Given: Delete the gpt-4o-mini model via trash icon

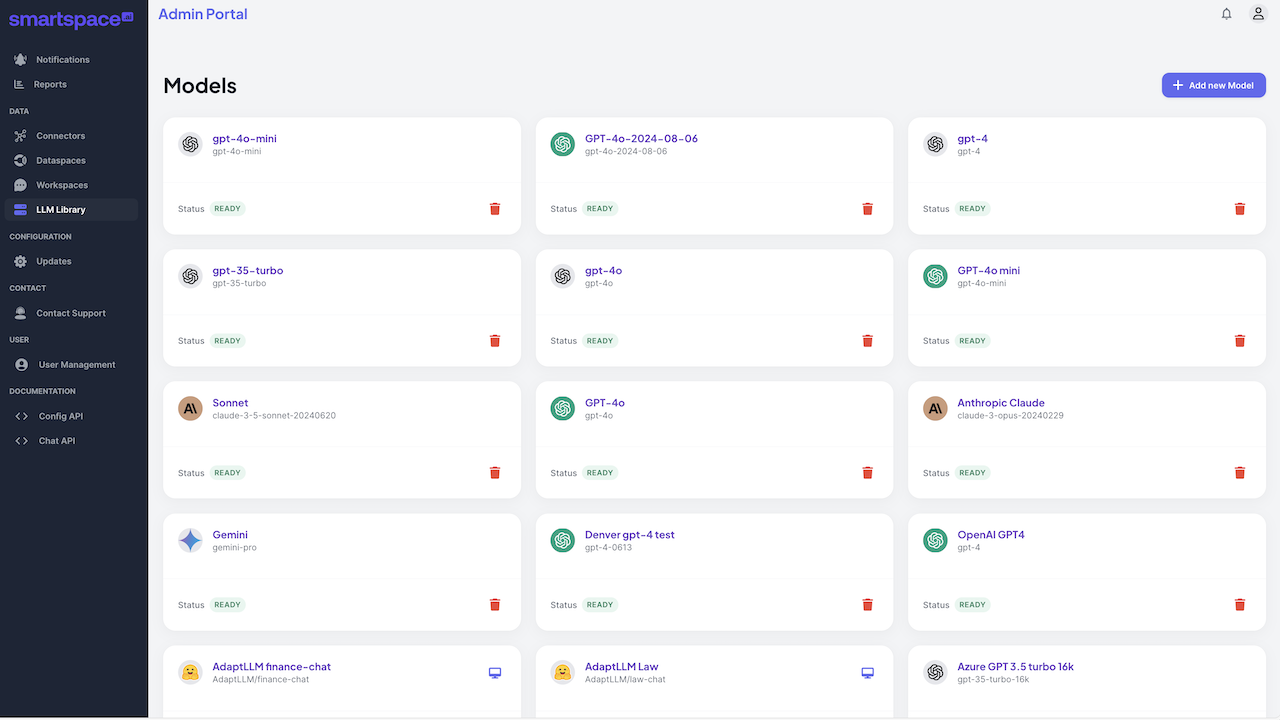Looking at the screenshot, I should pos(495,209).
